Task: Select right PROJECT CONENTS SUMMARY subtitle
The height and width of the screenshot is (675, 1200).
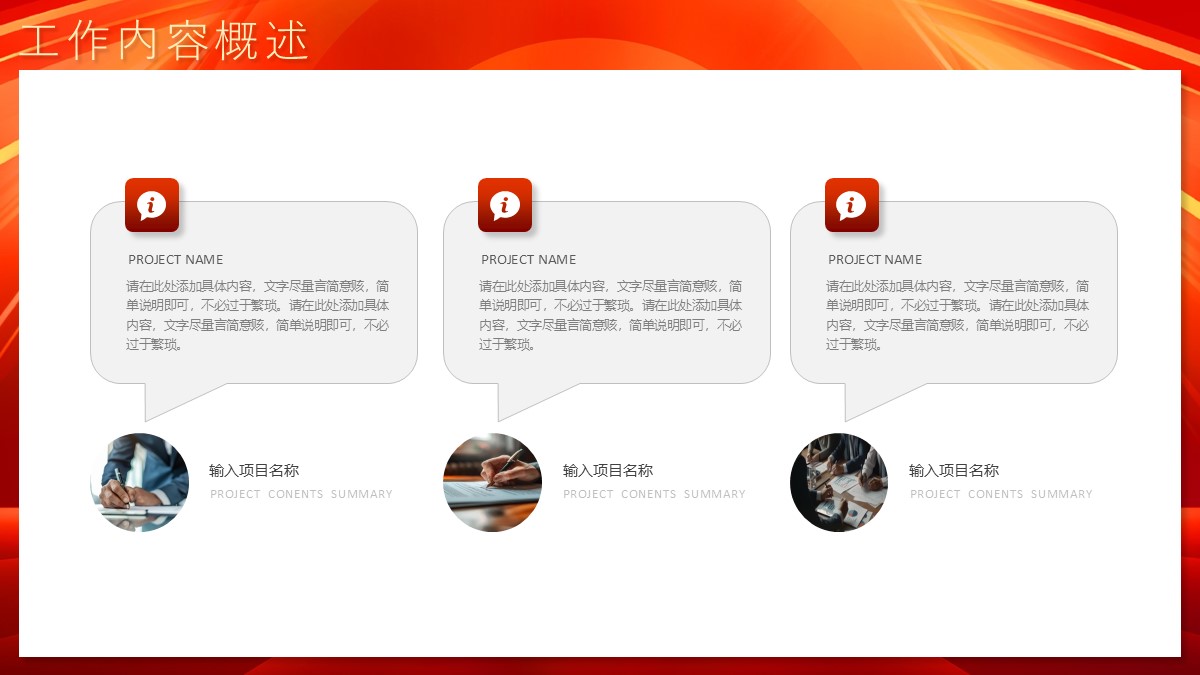Action: 1001,494
